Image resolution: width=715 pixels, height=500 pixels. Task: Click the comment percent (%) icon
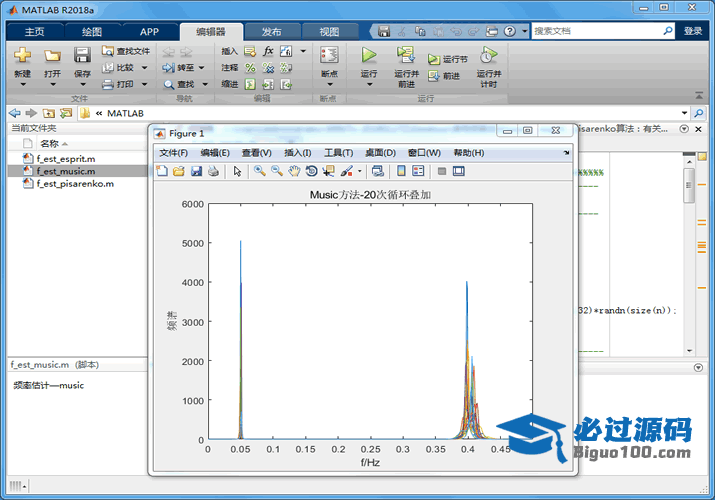click(250, 68)
